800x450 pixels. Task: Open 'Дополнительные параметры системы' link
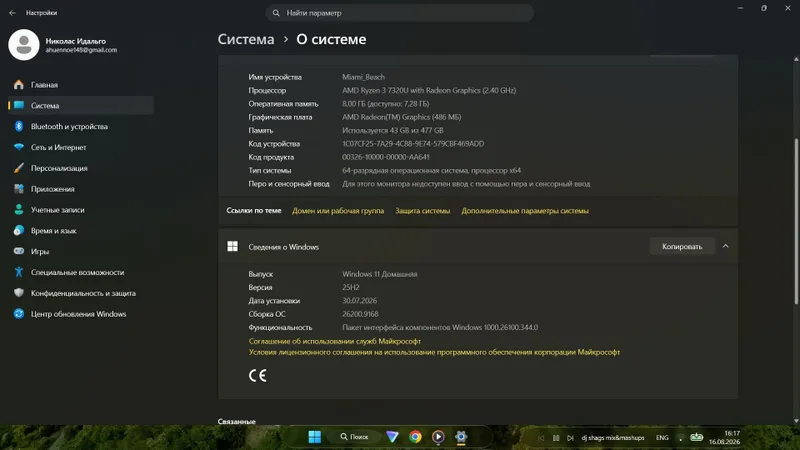(x=525, y=211)
